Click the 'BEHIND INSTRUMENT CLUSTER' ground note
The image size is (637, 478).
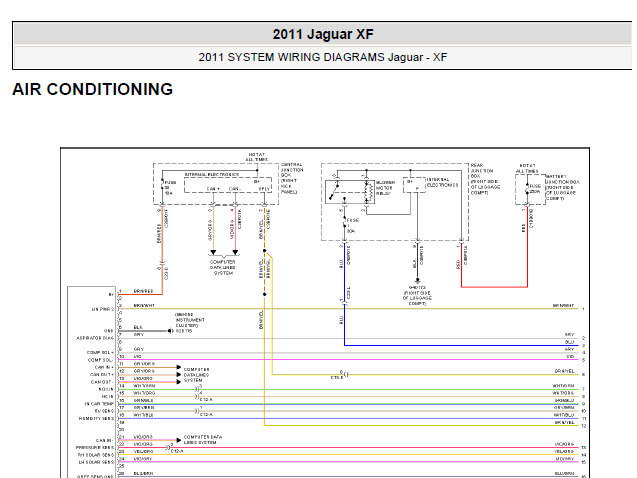(x=190, y=320)
